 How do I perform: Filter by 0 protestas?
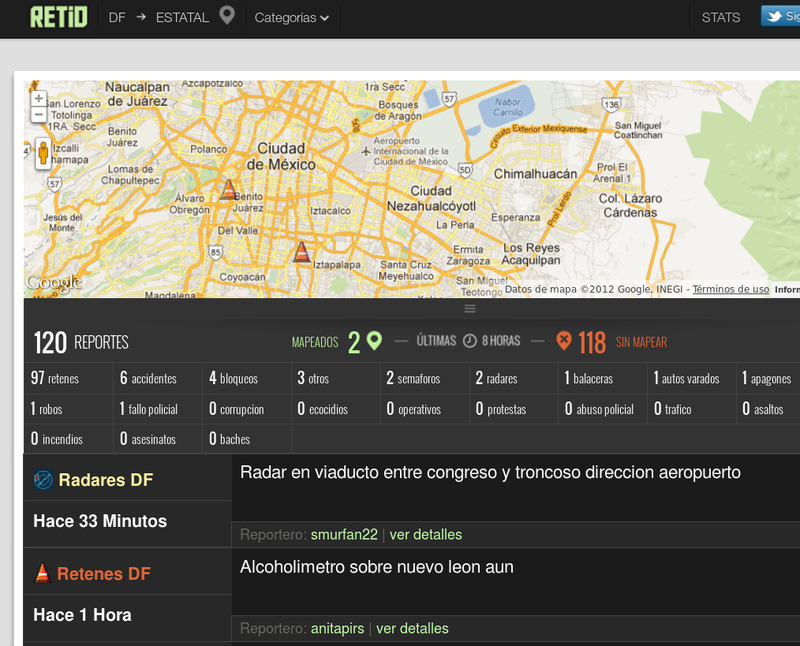click(x=514, y=409)
